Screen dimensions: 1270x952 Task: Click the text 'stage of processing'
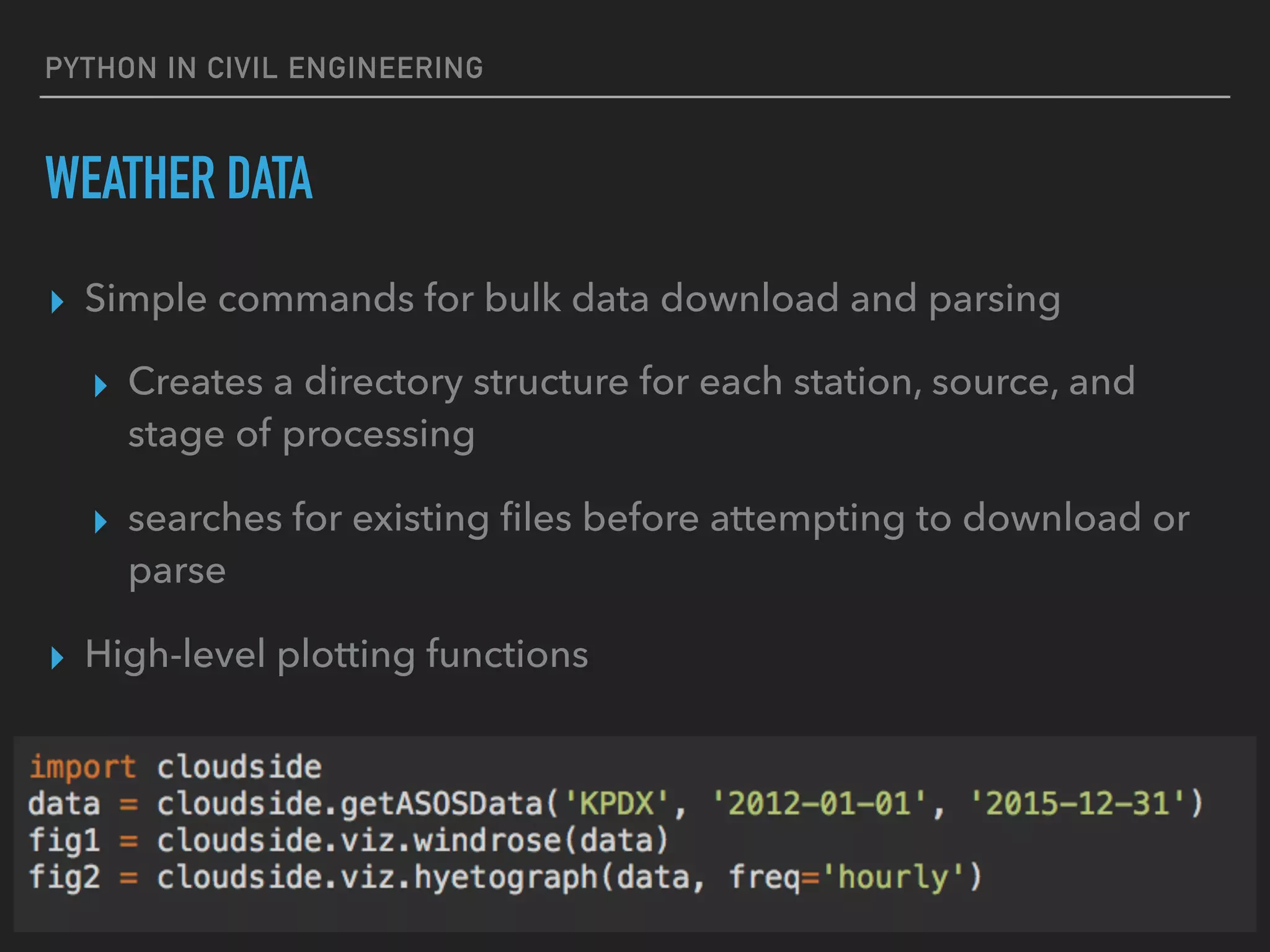pyautogui.click(x=301, y=434)
